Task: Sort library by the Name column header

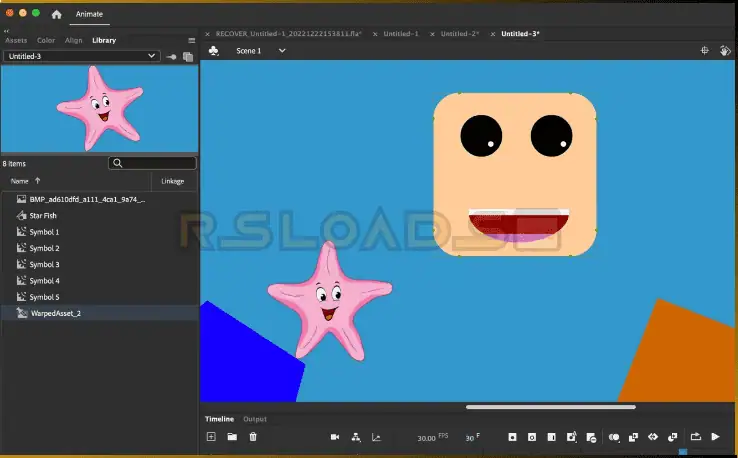Action: pos(21,181)
